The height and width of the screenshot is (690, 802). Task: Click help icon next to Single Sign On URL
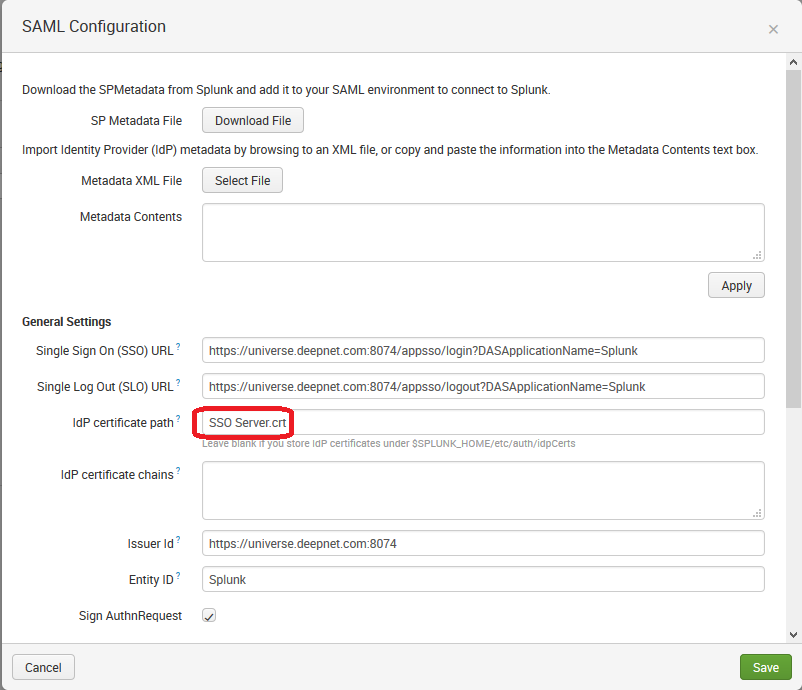pos(179,347)
